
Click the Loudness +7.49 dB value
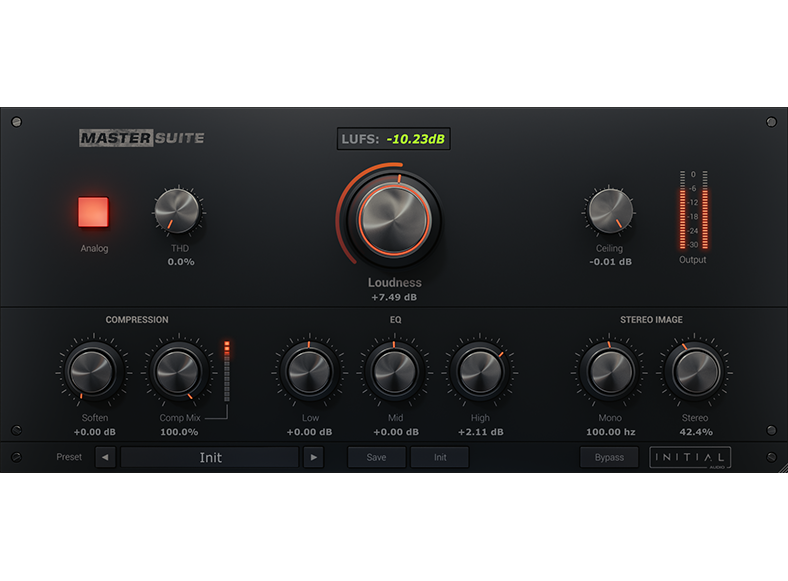(394, 297)
